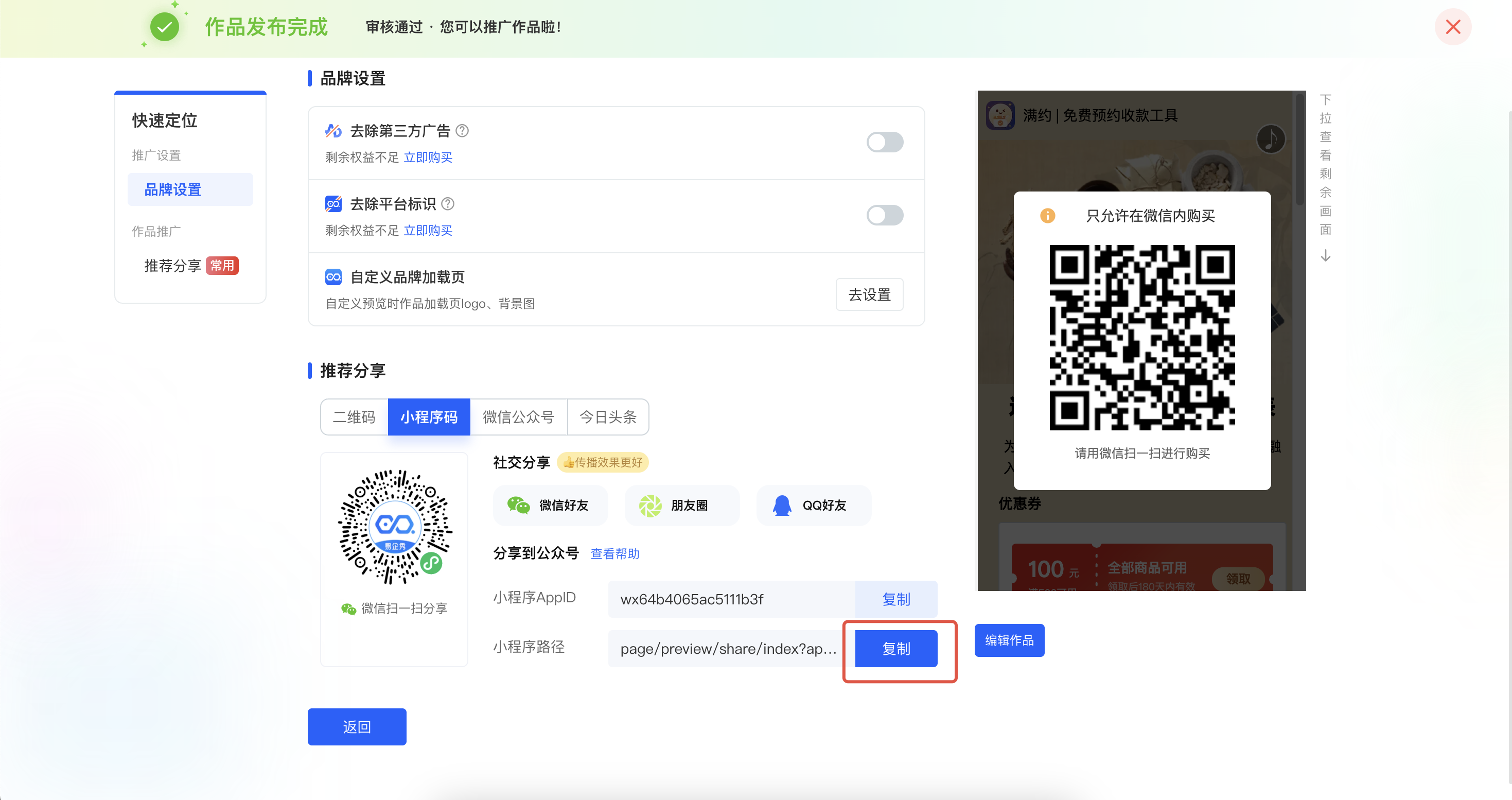1512x800 pixels.
Task: Enable the 去除平台标识 toggle switch
Action: pyautogui.click(x=885, y=215)
